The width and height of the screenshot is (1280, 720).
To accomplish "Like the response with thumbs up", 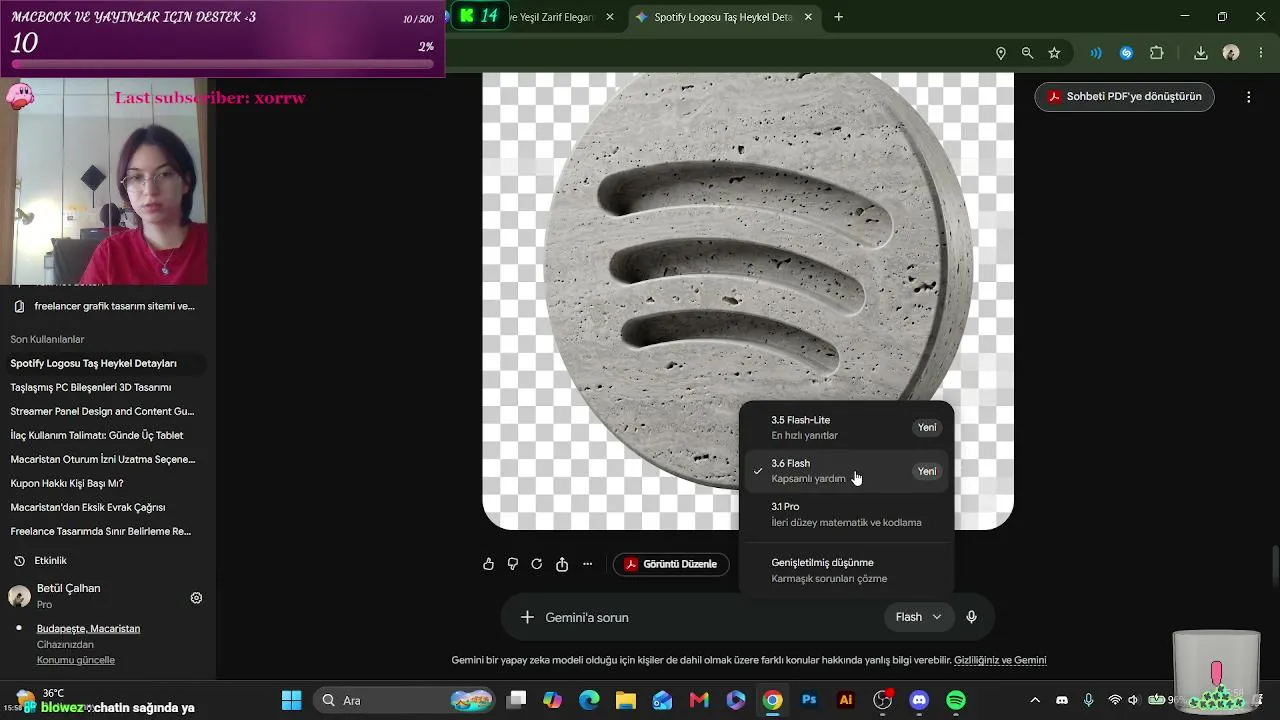I will (488, 564).
